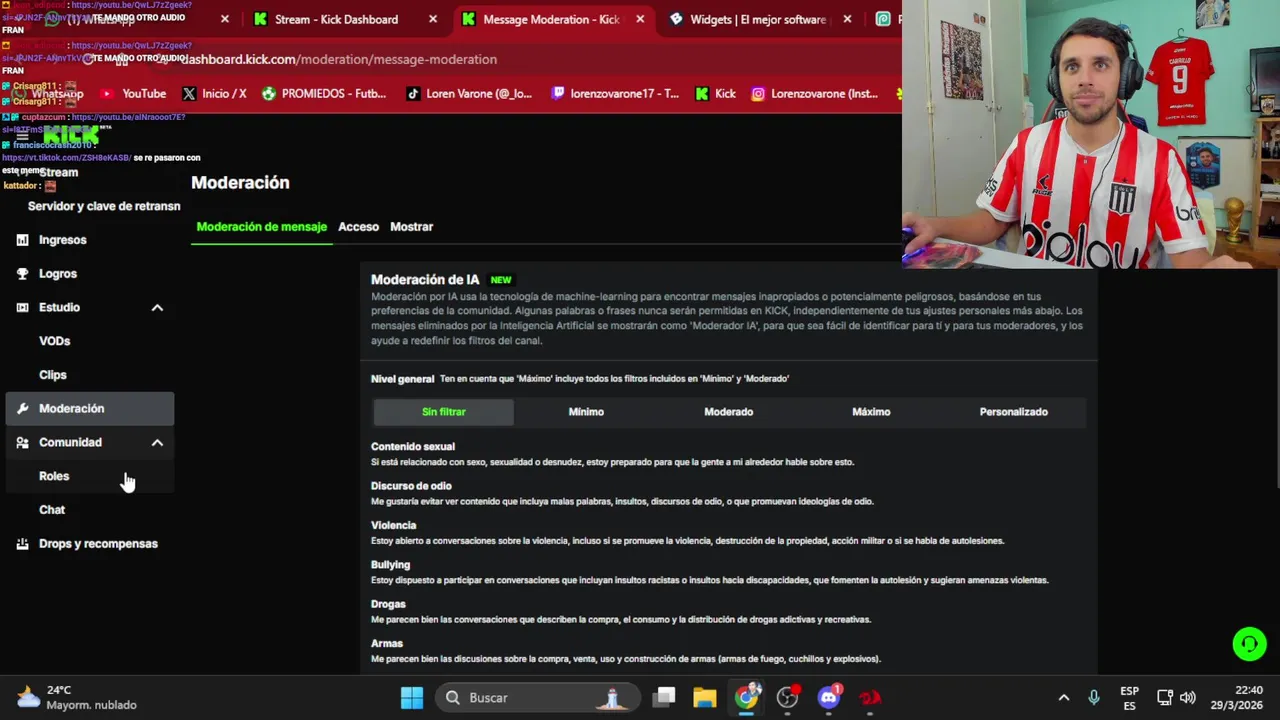The width and height of the screenshot is (1280, 720).
Task: Click the microphone tray icon
Action: click(x=1093, y=698)
